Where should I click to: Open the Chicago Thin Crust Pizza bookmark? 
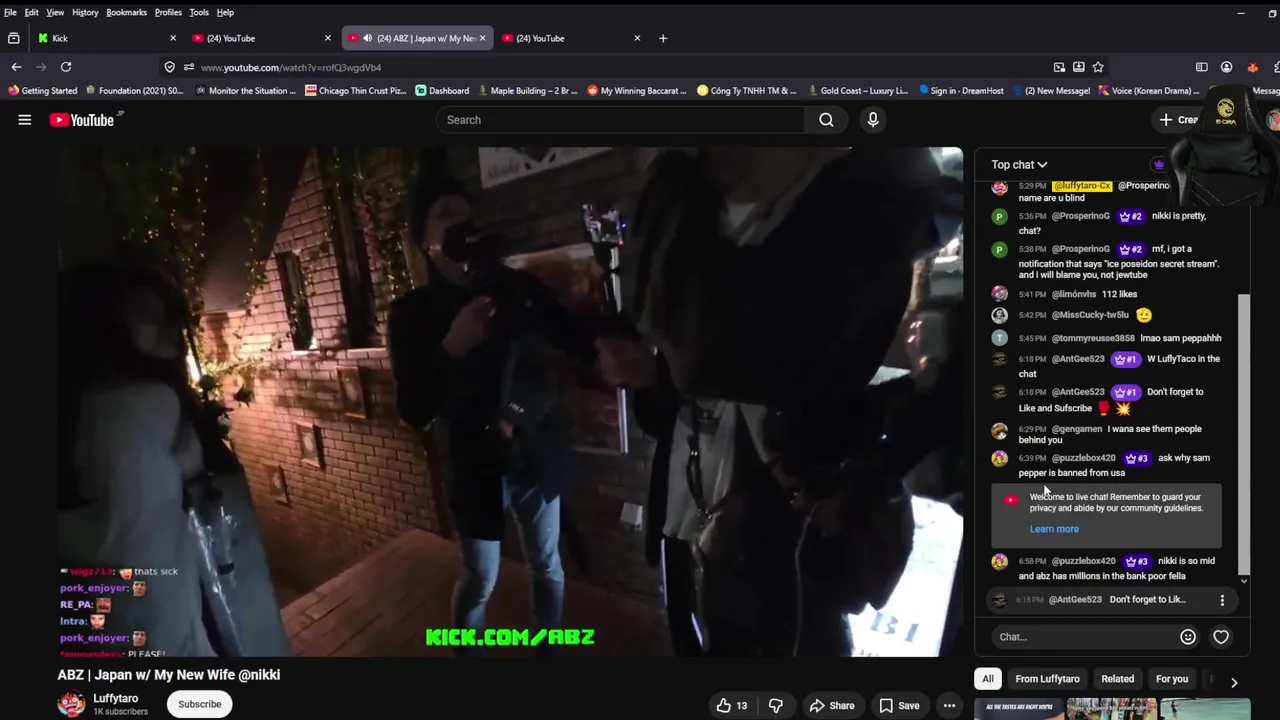(355, 91)
